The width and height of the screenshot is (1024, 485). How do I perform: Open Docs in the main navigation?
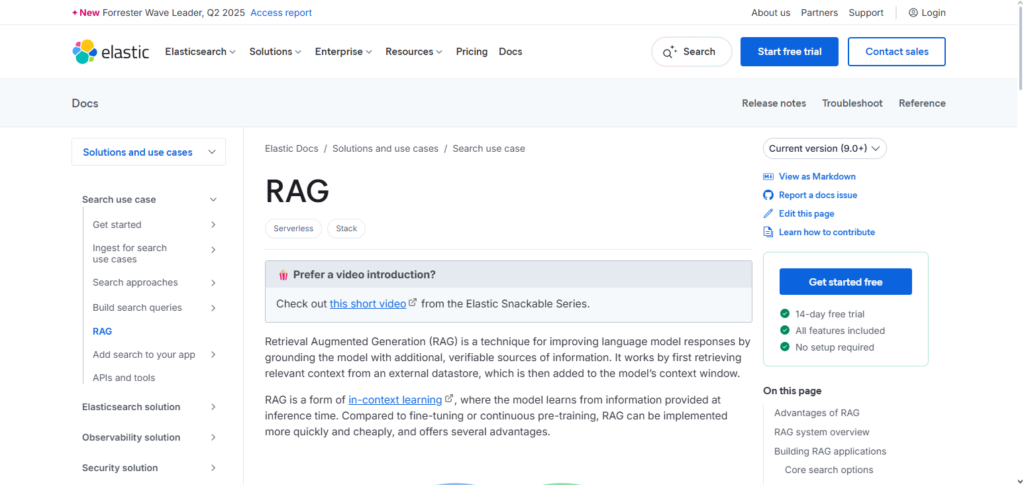coord(510,52)
